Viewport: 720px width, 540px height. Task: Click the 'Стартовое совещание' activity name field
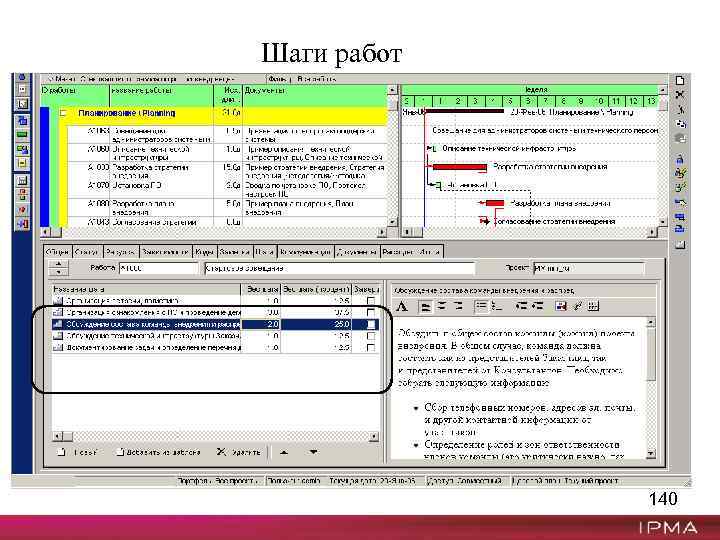(339, 268)
